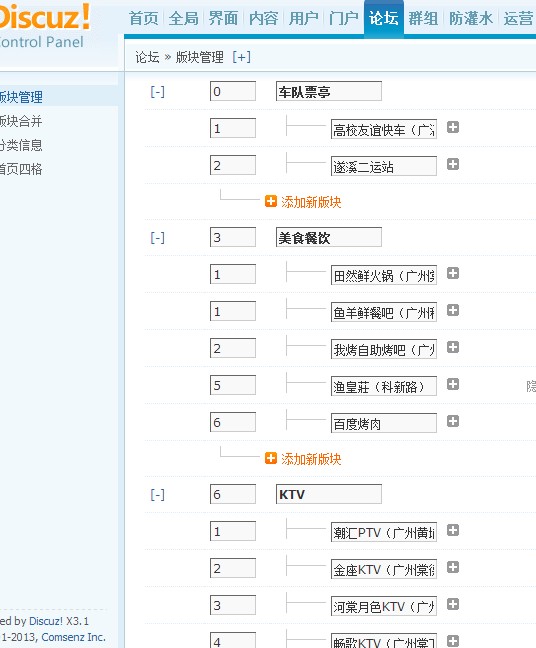Click display order field of 渔皇莊
The image size is (536, 648).
[233, 385]
